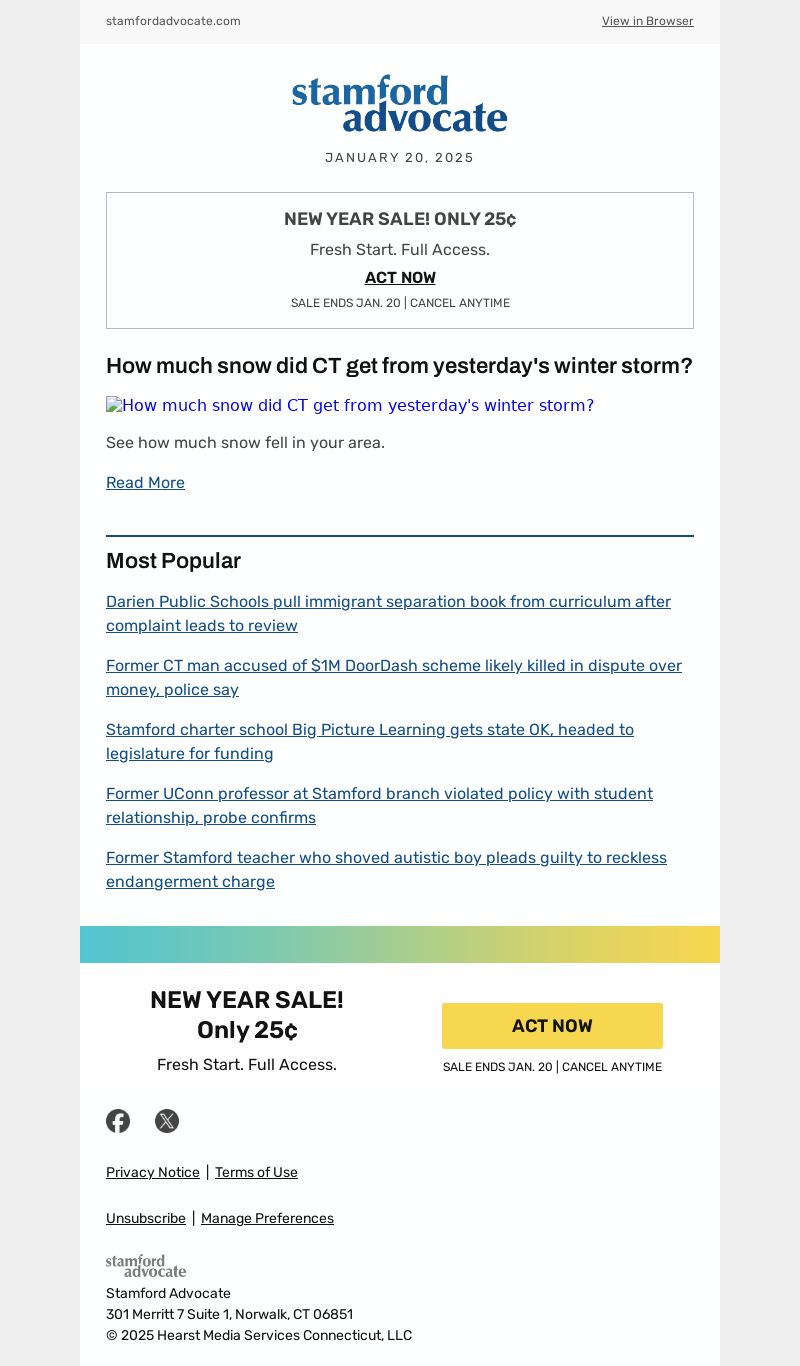Image resolution: width=800 pixels, height=1366 pixels.
Task: Click the yellow ACT NOW button
Action: (552, 1026)
